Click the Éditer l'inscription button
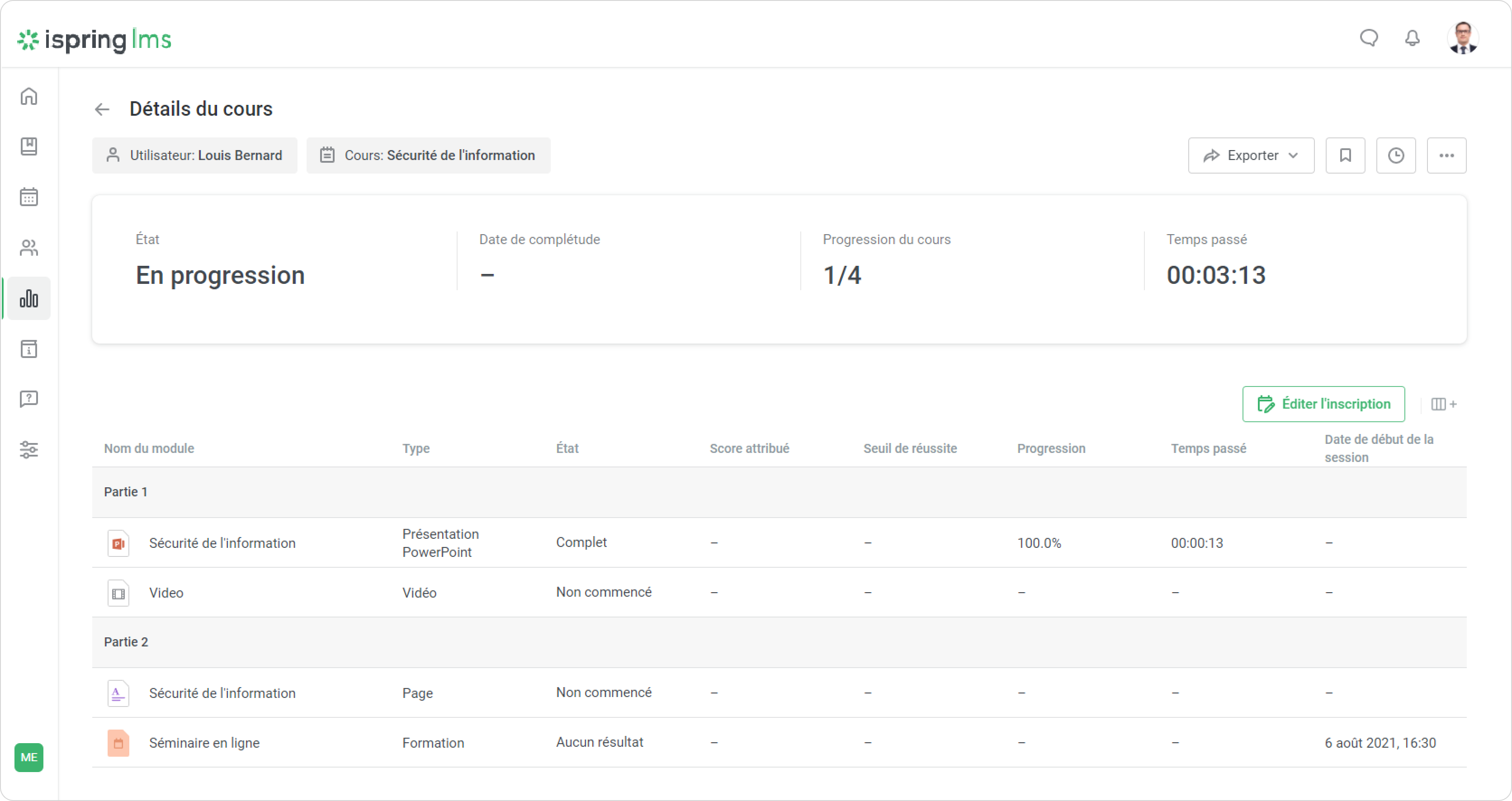The width and height of the screenshot is (1512, 801). pyautogui.click(x=1323, y=404)
